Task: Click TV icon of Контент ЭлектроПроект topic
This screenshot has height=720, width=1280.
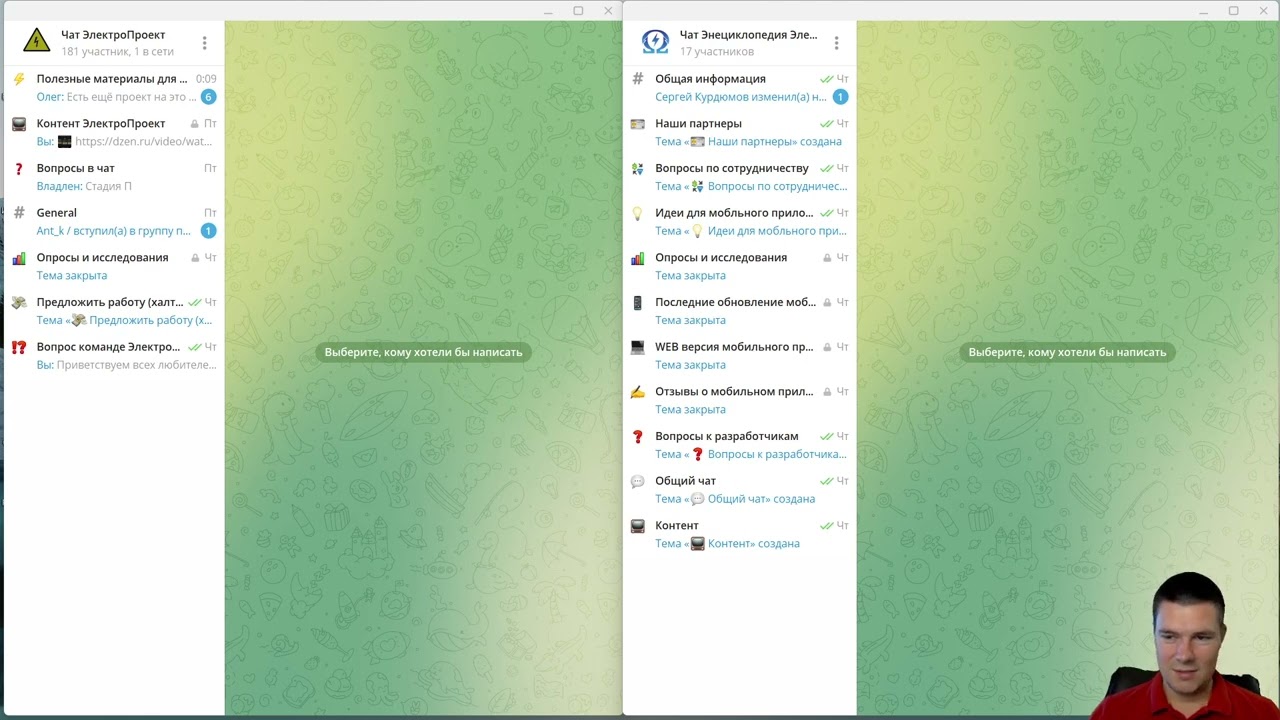Action: click(x=19, y=124)
